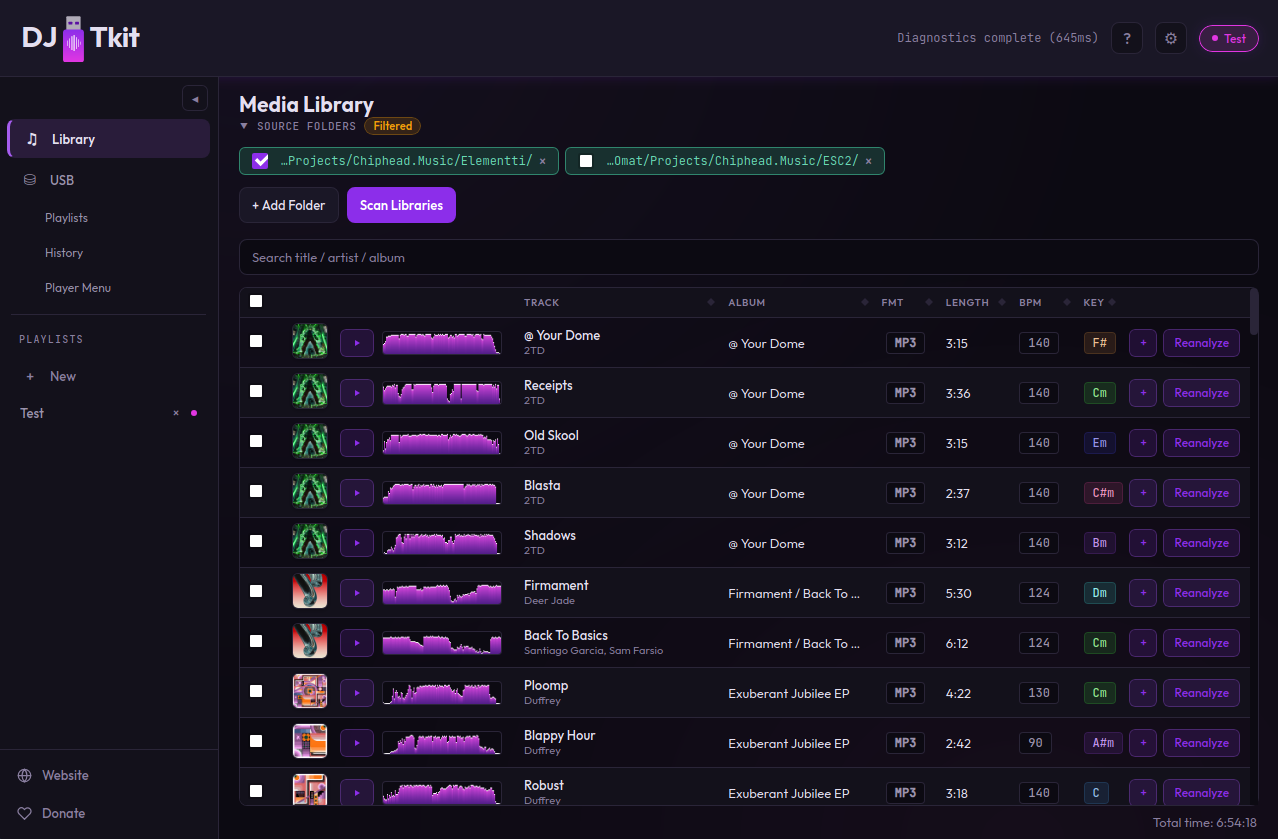
Task: Play the track @ Your Dome
Action: (x=357, y=343)
